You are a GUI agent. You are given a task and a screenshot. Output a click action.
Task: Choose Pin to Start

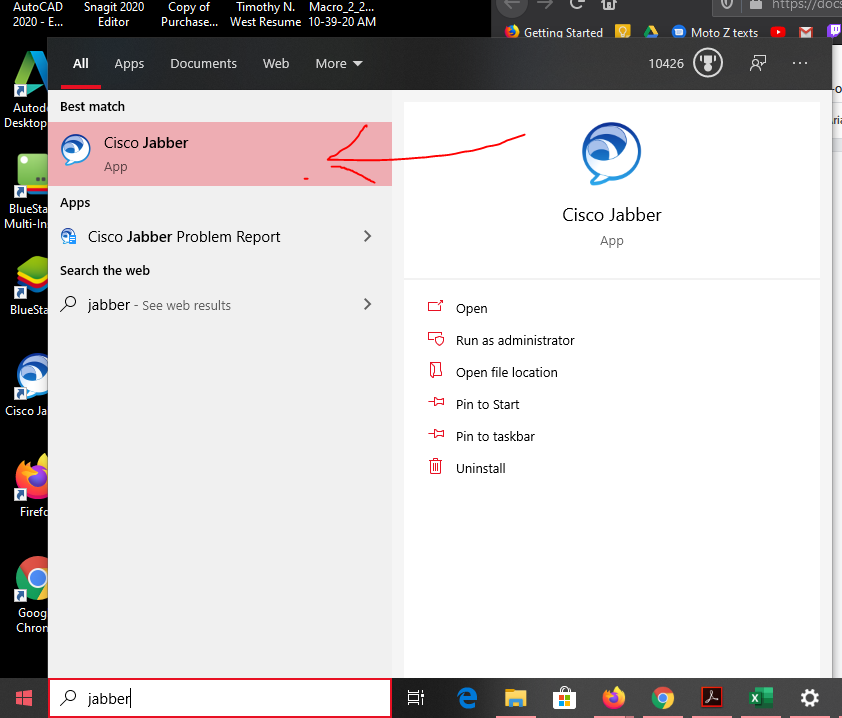coord(487,404)
